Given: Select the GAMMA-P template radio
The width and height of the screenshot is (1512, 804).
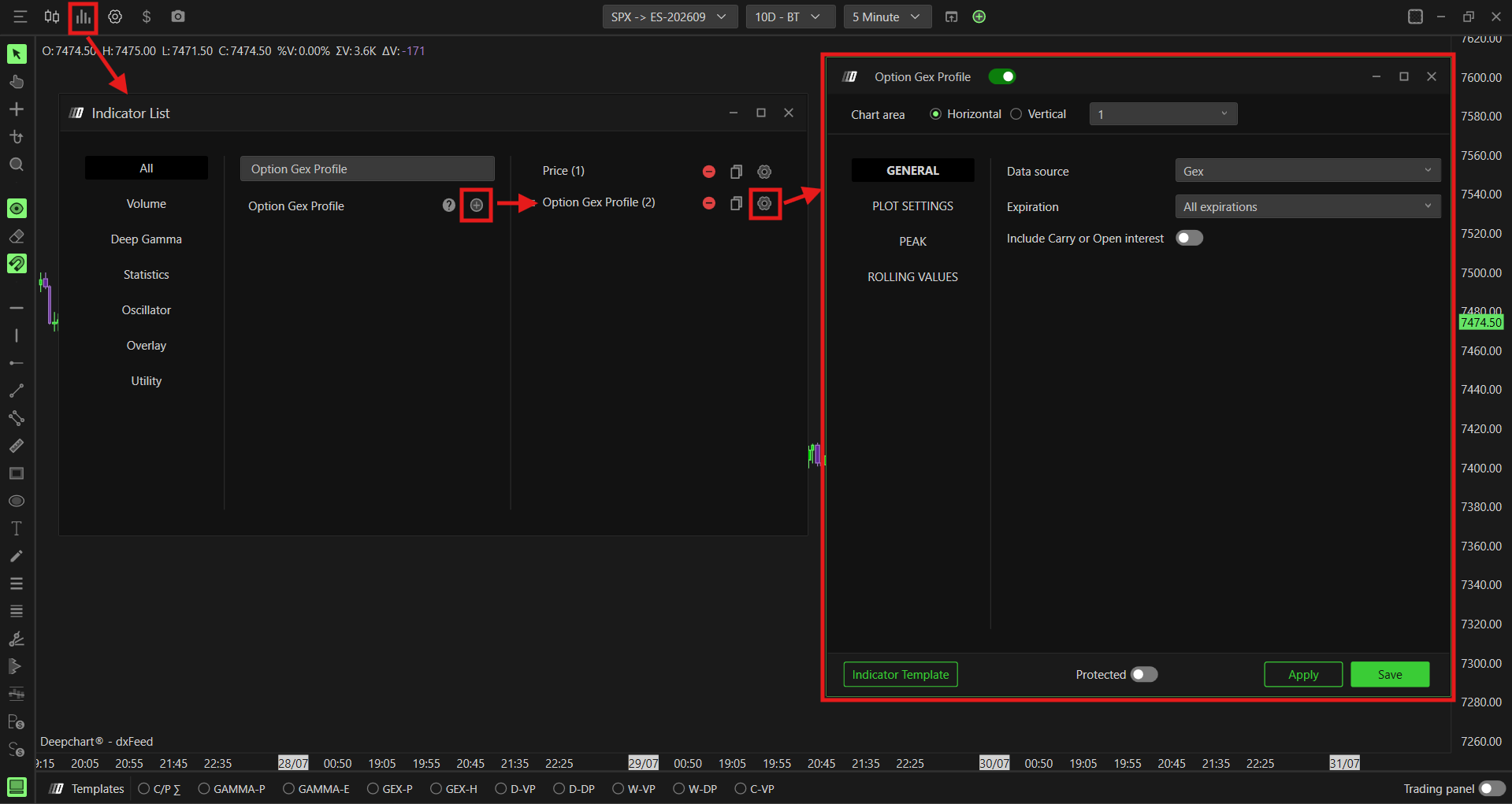Looking at the screenshot, I should pos(204,788).
